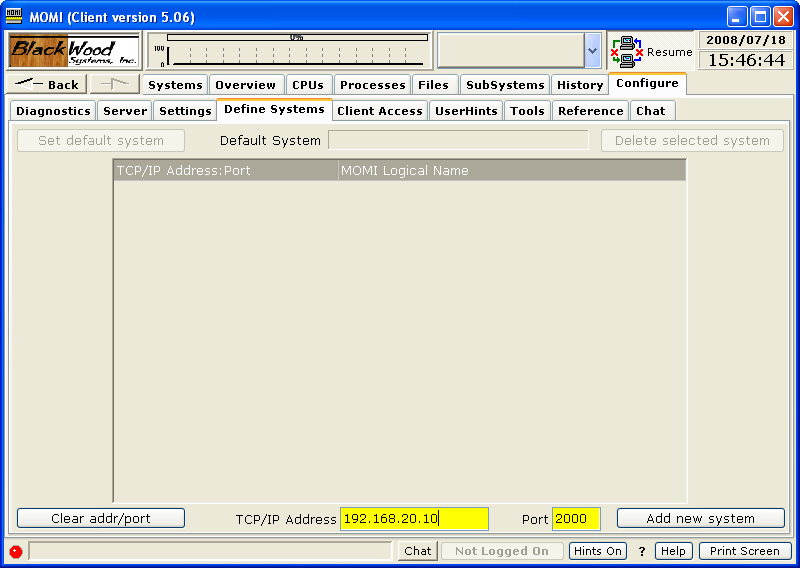Open the Client Access sub-tab

click(380, 111)
